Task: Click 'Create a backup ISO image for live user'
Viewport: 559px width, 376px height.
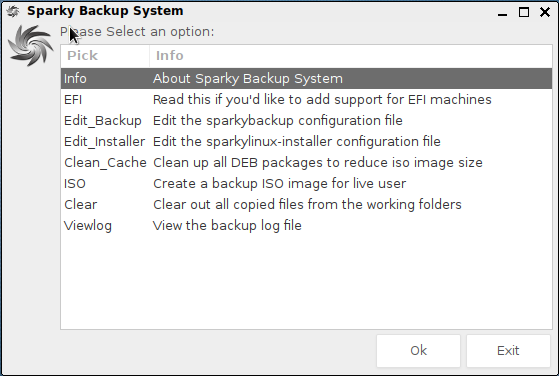Action: click(x=280, y=184)
